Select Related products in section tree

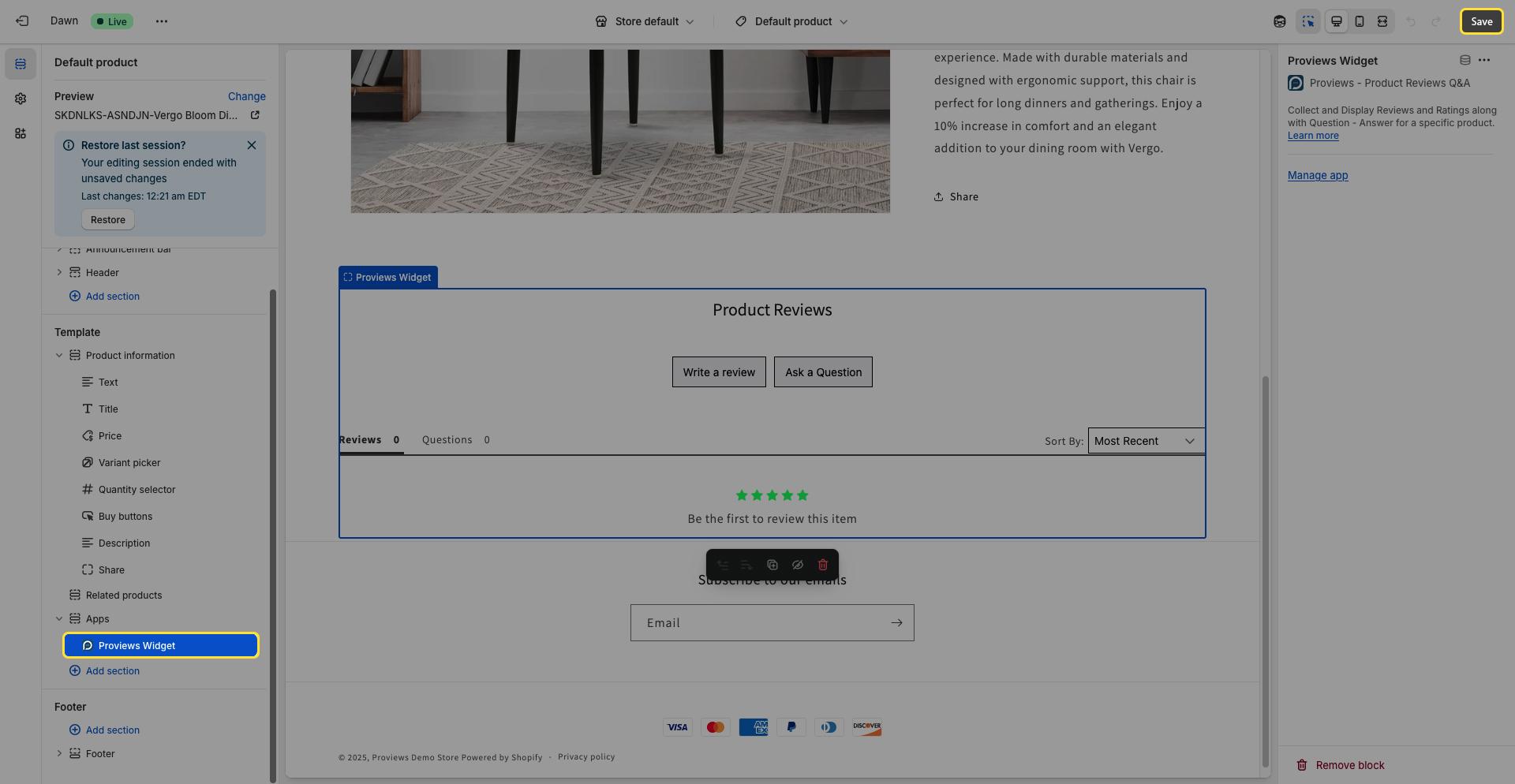(x=124, y=595)
